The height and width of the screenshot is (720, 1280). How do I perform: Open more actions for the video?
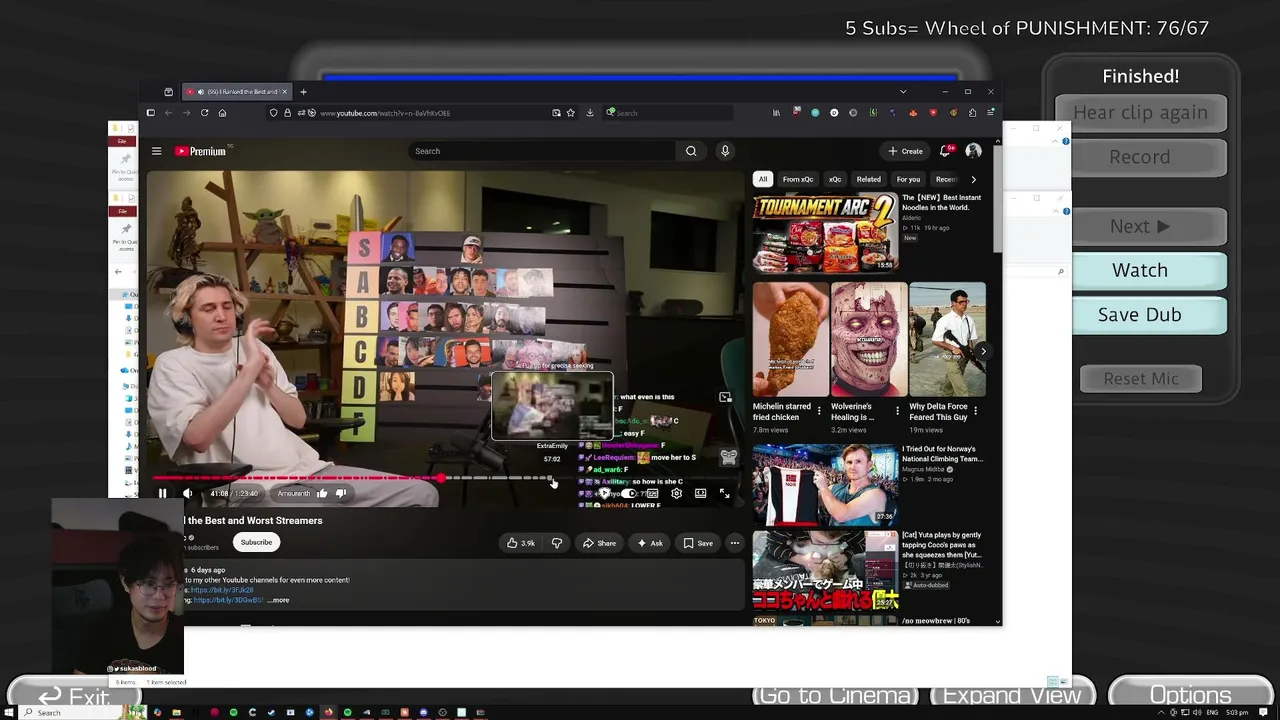coord(735,543)
